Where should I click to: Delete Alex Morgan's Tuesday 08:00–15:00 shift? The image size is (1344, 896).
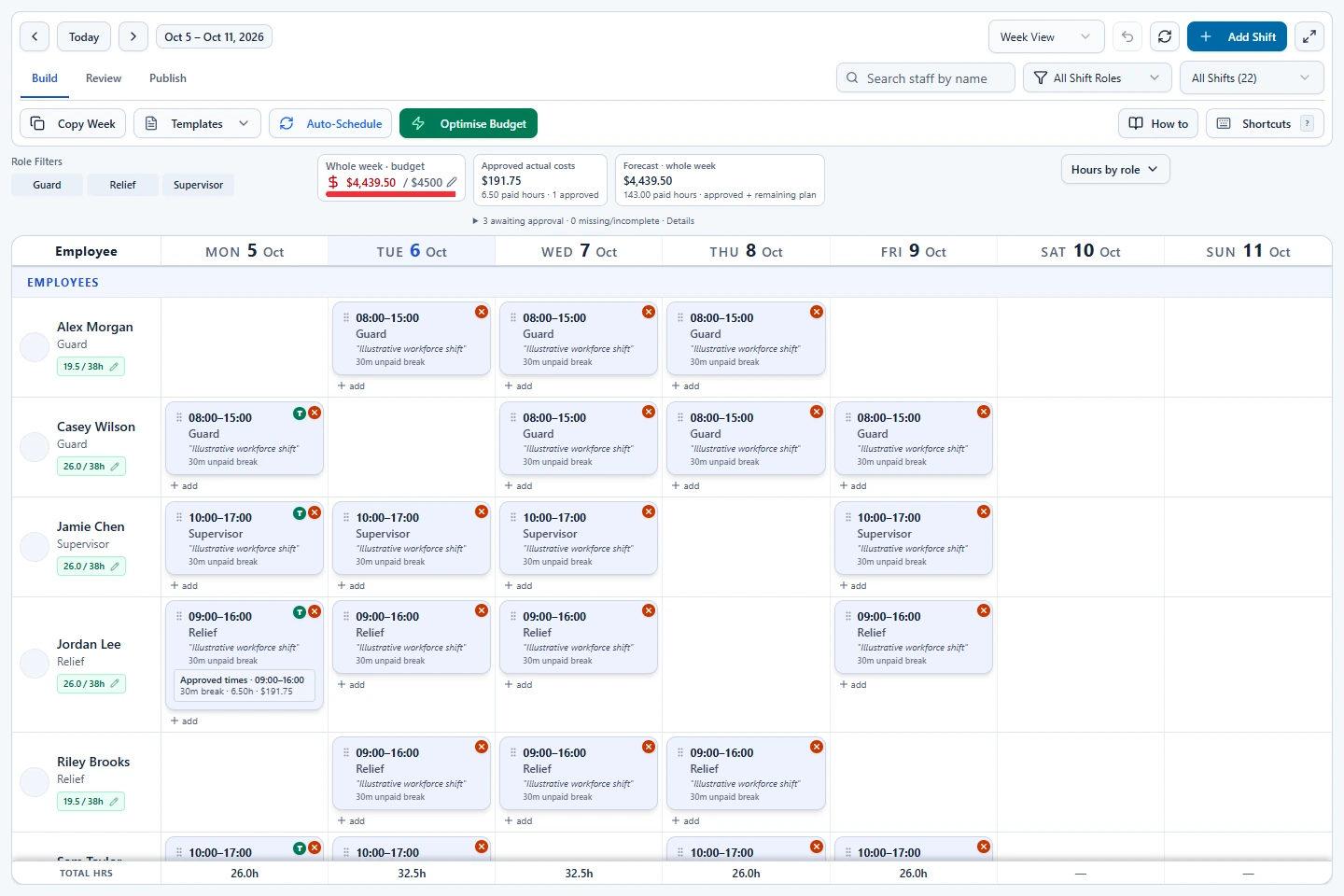point(482,312)
